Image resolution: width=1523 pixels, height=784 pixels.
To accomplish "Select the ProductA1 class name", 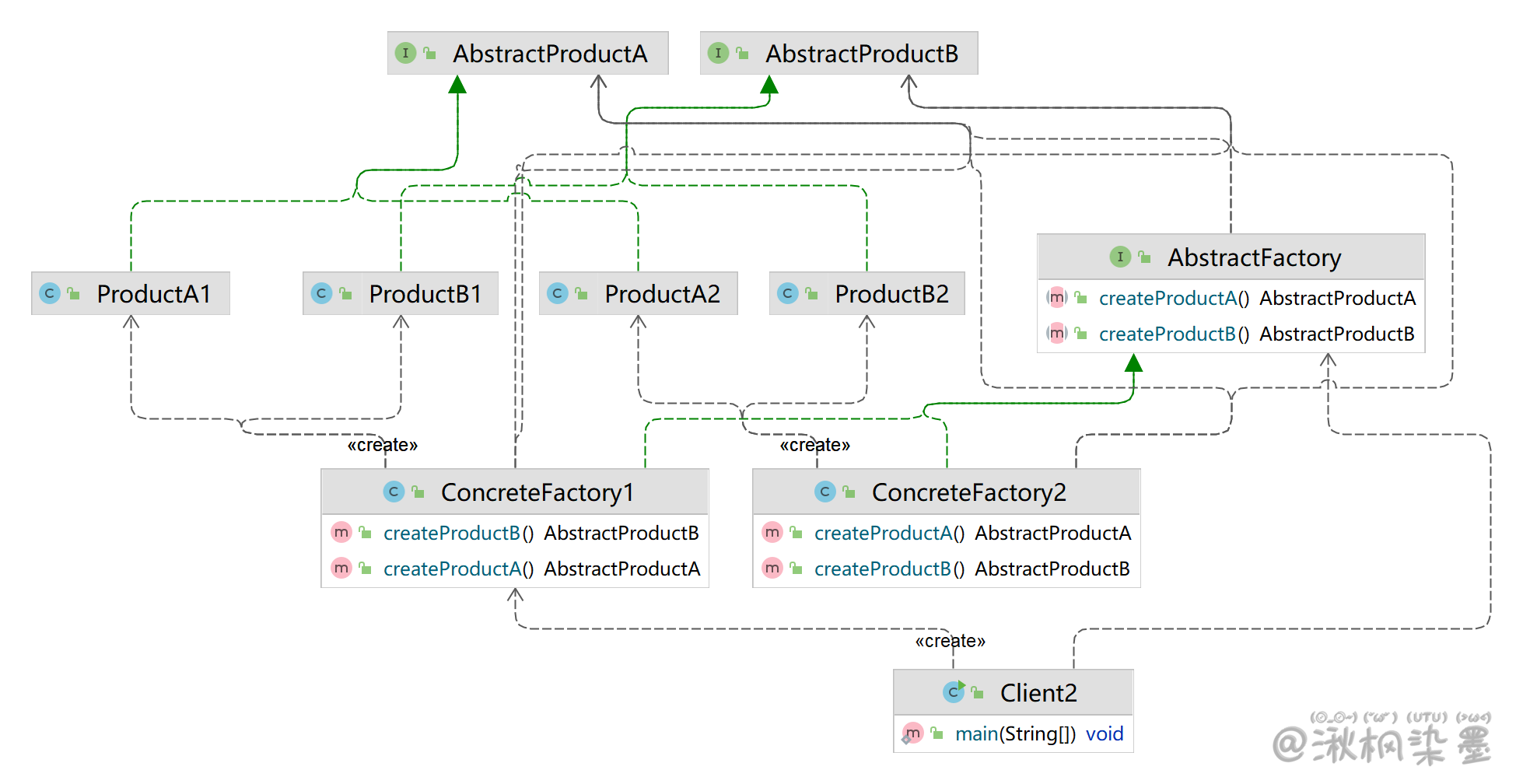I will point(154,294).
